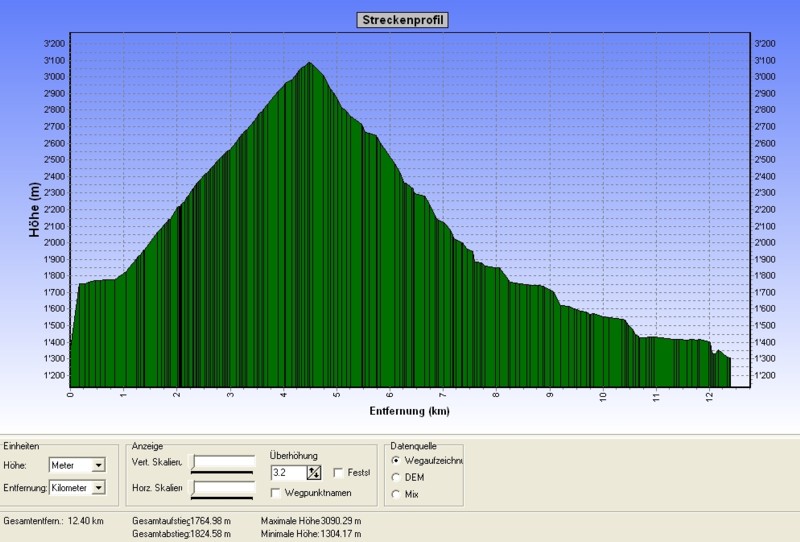The height and width of the screenshot is (542, 800).
Task: Click the Höhe (m) vertical axis label
Action: pyautogui.click(x=34, y=210)
